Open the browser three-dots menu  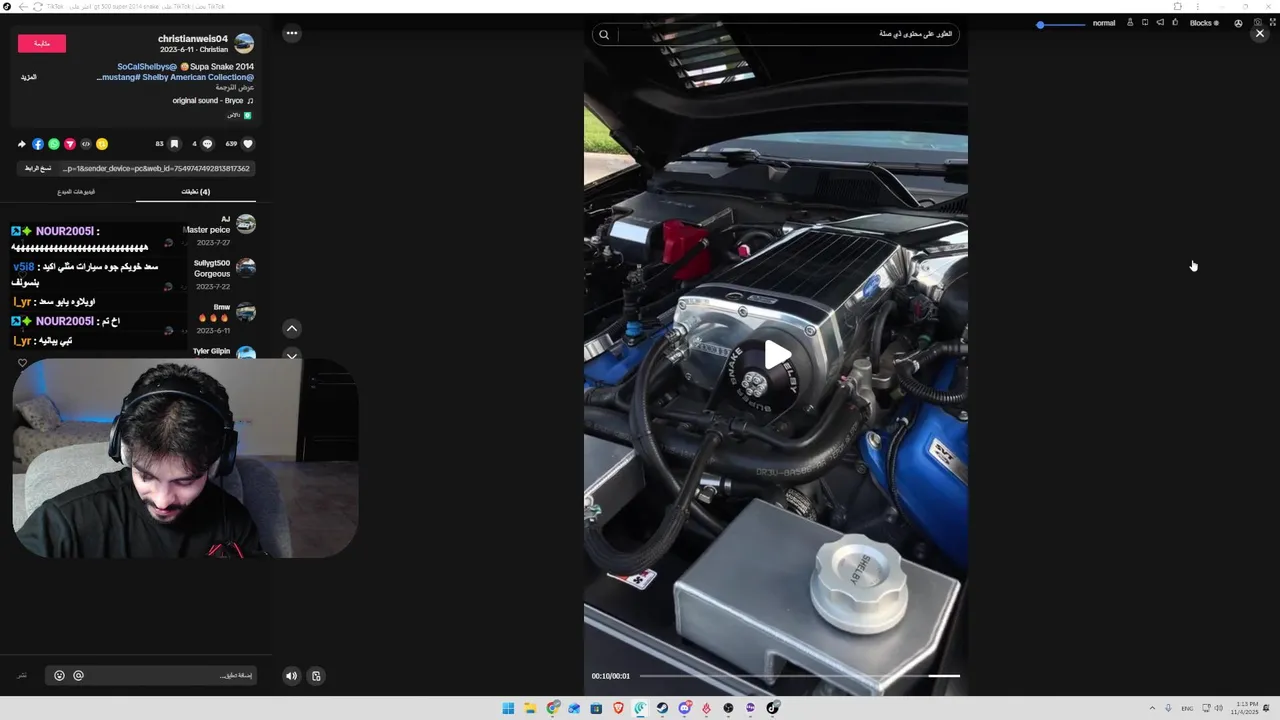point(1198,6)
